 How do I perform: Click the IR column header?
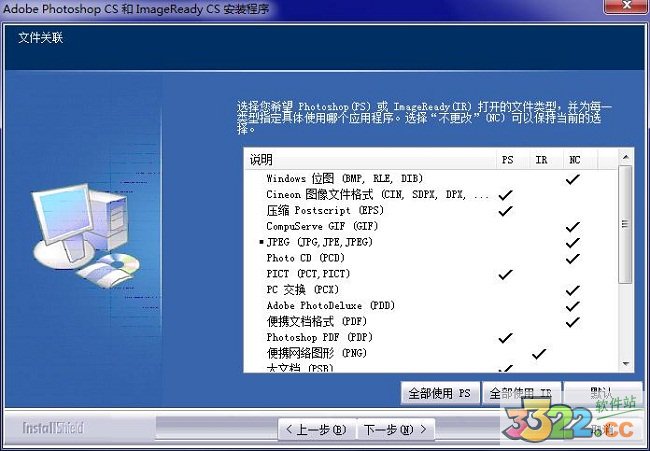pyautogui.click(x=546, y=160)
